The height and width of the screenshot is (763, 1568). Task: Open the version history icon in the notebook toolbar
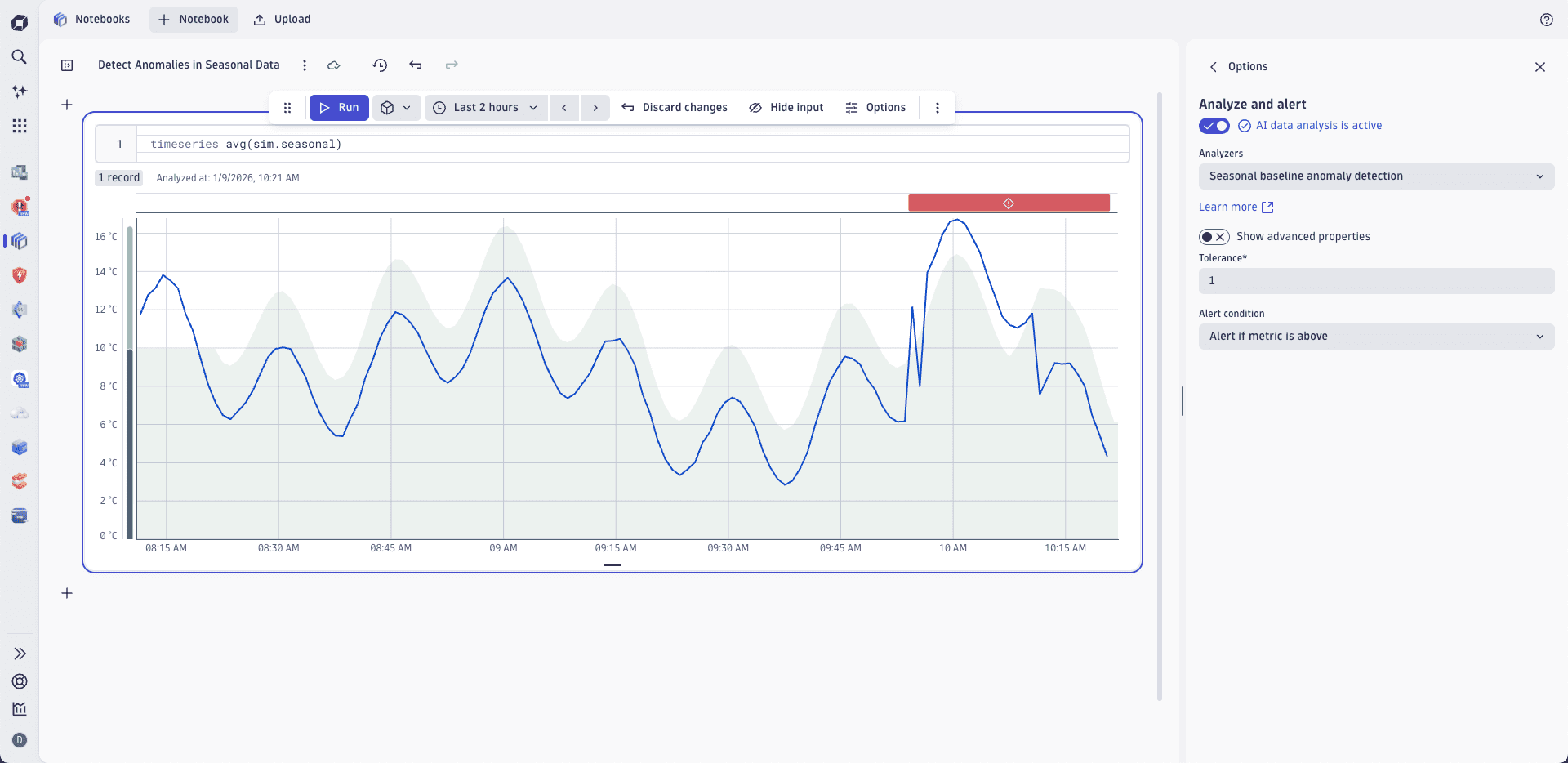click(x=379, y=65)
